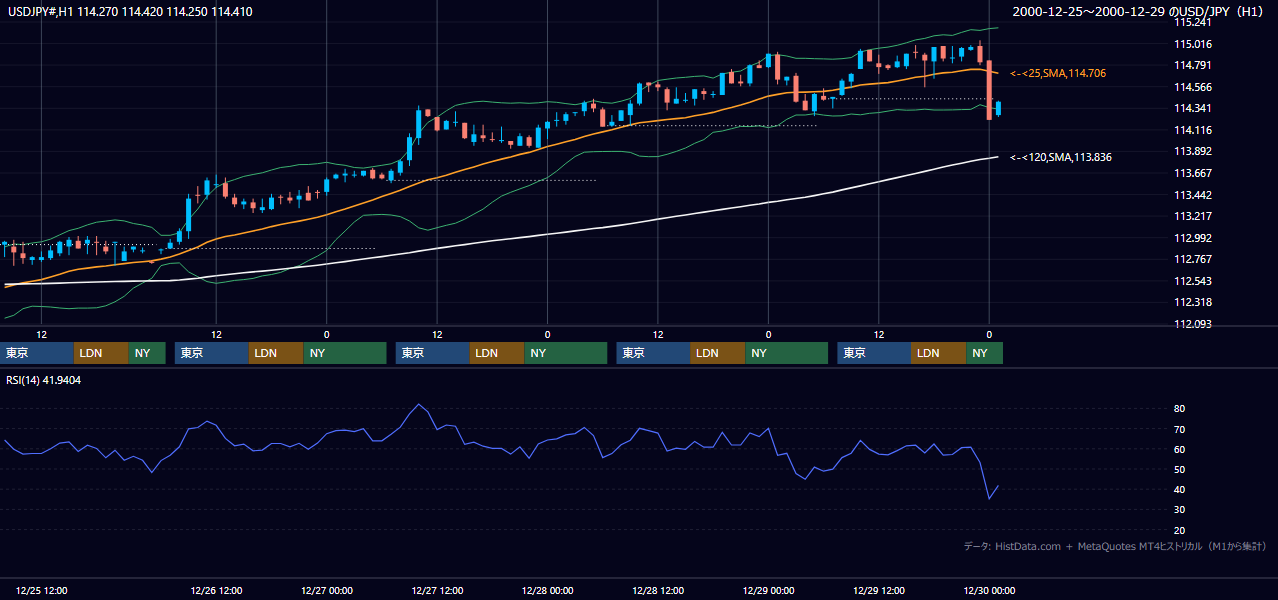Click price axis value 112.093
This screenshot has width=1278, height=600.
[x=1193, y=324]
